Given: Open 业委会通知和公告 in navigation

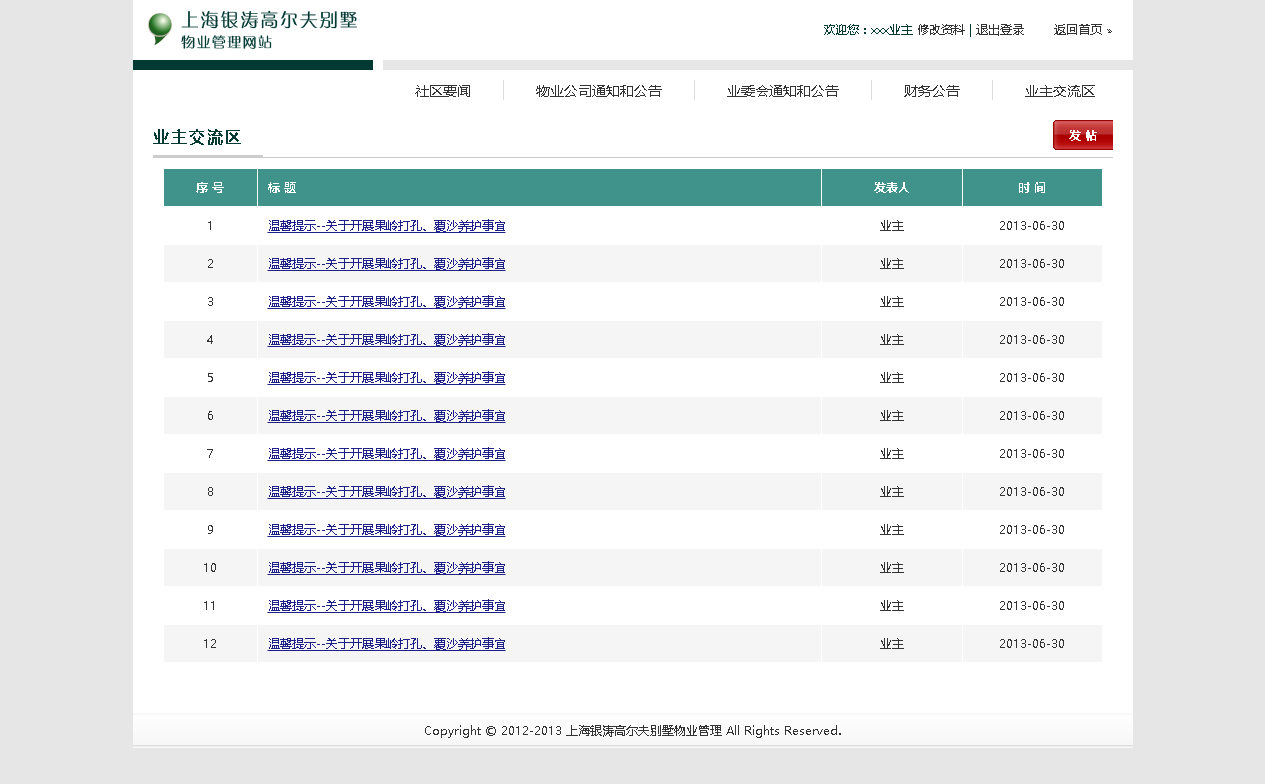Looking at the screenshot, I should pos(782,91).
